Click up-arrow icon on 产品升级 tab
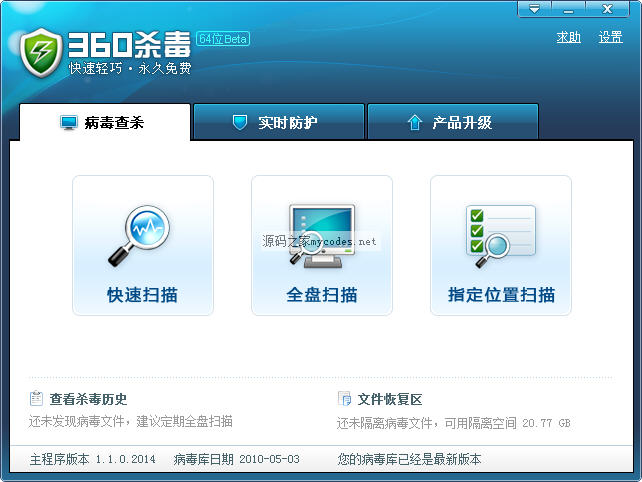Viewport: 642px width, 482px height. [x=414, y=122]
